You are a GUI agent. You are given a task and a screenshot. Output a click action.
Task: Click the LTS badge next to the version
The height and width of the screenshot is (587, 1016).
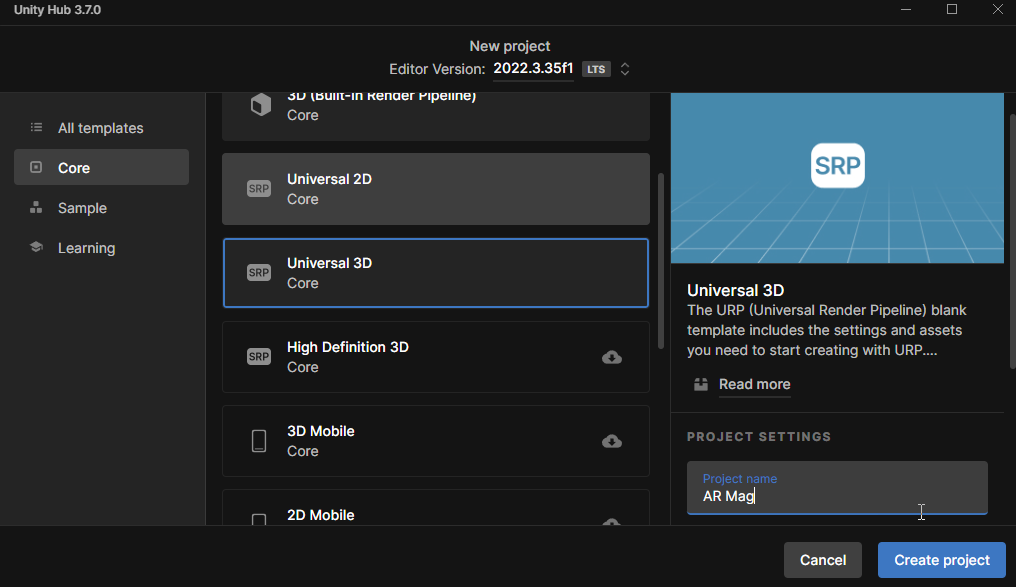596,69
